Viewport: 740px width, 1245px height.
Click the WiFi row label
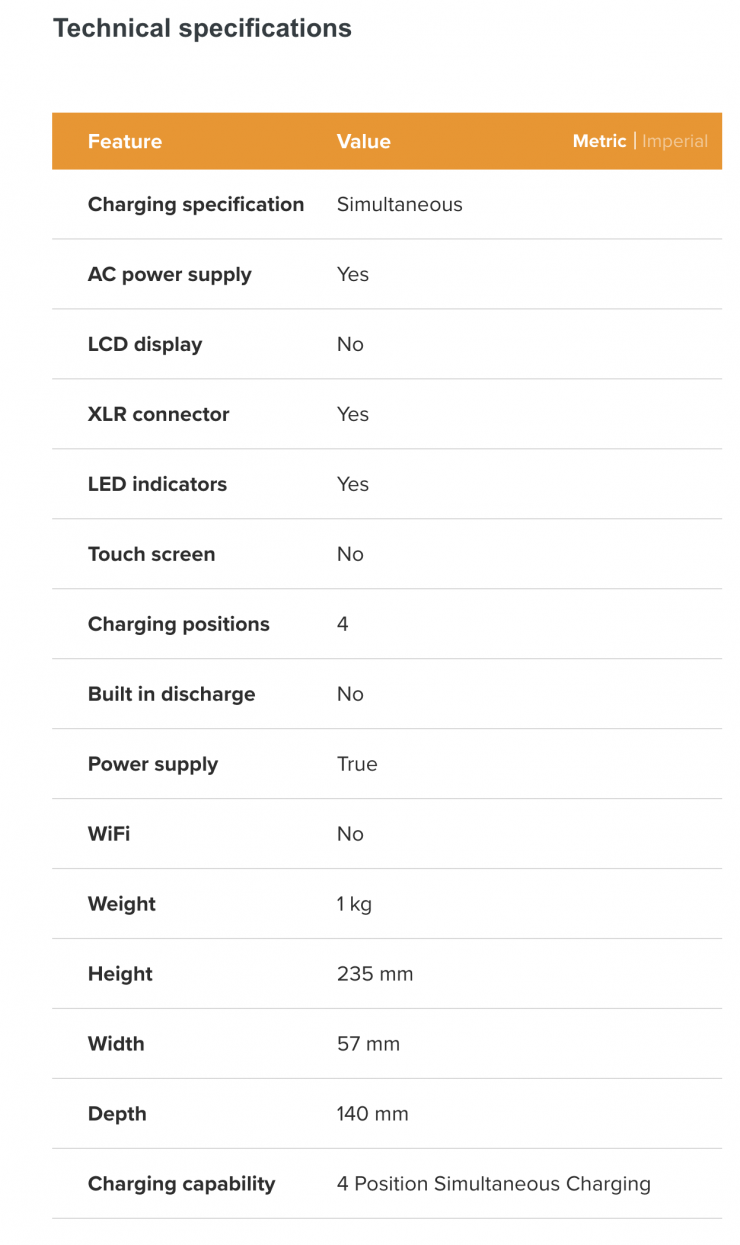coord(109,834)
